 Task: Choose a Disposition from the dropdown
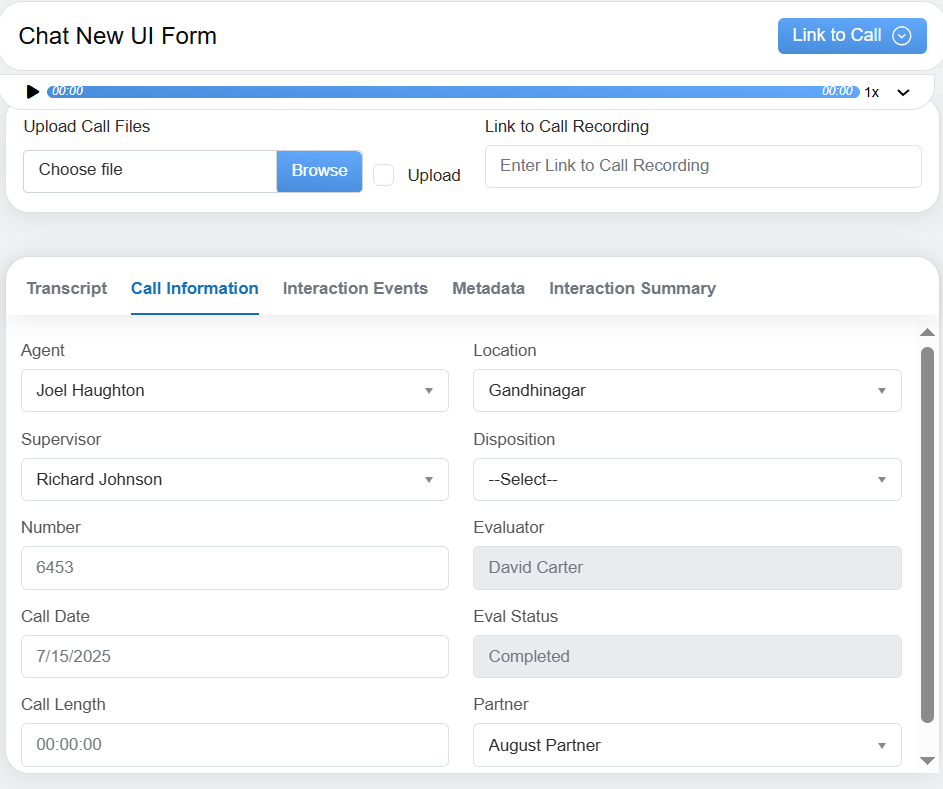point(686,479)
